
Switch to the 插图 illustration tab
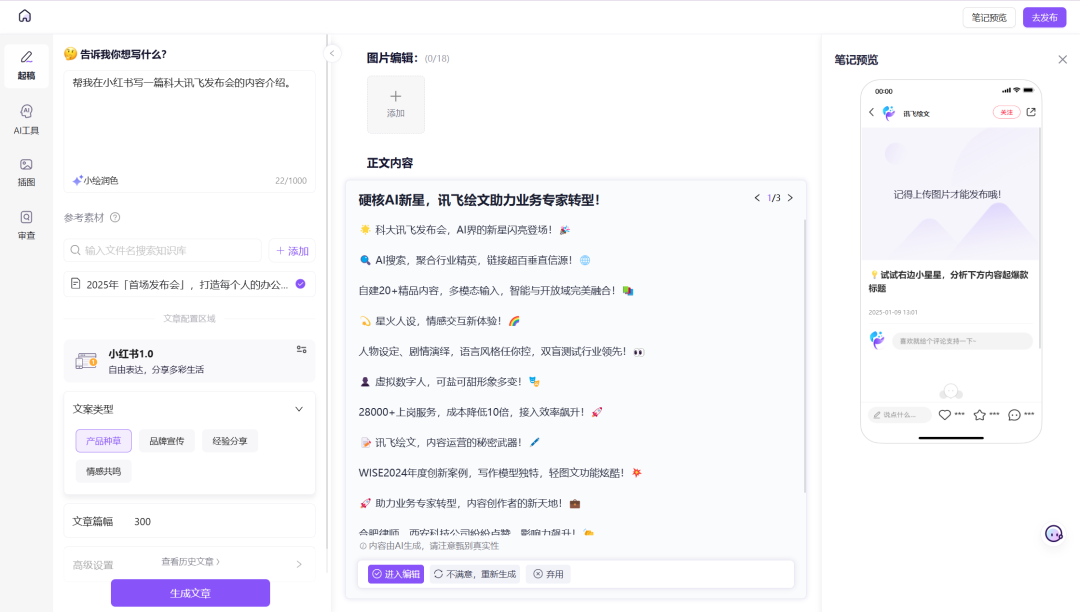(26, 172)
